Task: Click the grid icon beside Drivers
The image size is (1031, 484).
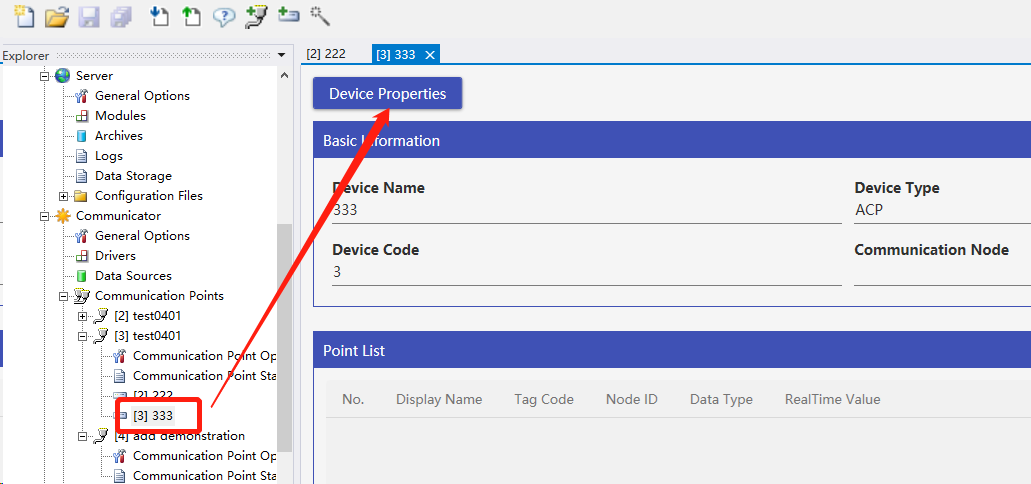Action: pos(82,256)
